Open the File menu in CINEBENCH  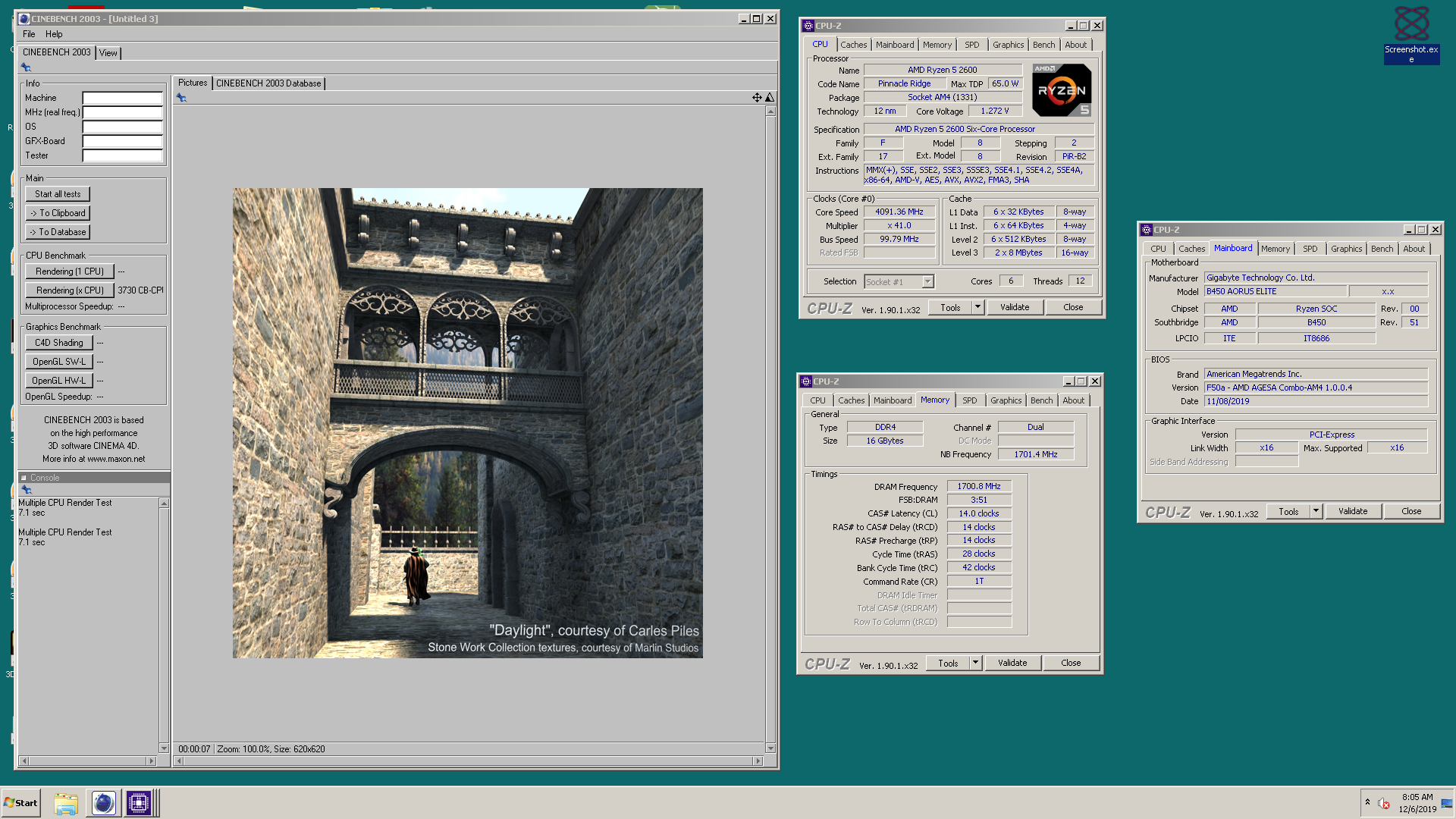(29, 34)
